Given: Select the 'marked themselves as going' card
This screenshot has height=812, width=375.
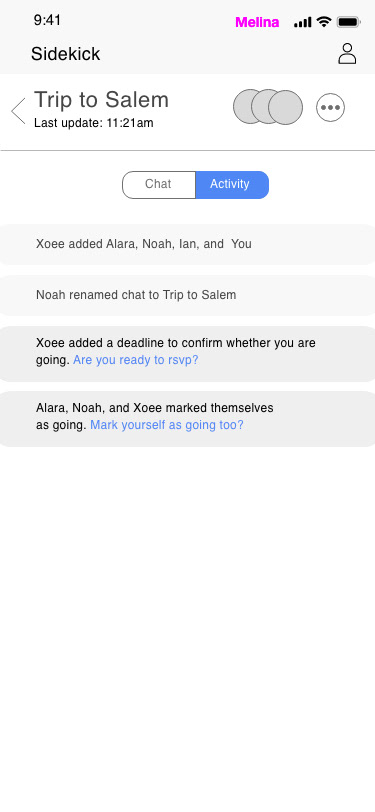Looking at the screenshot, I should tap(188, 419).
